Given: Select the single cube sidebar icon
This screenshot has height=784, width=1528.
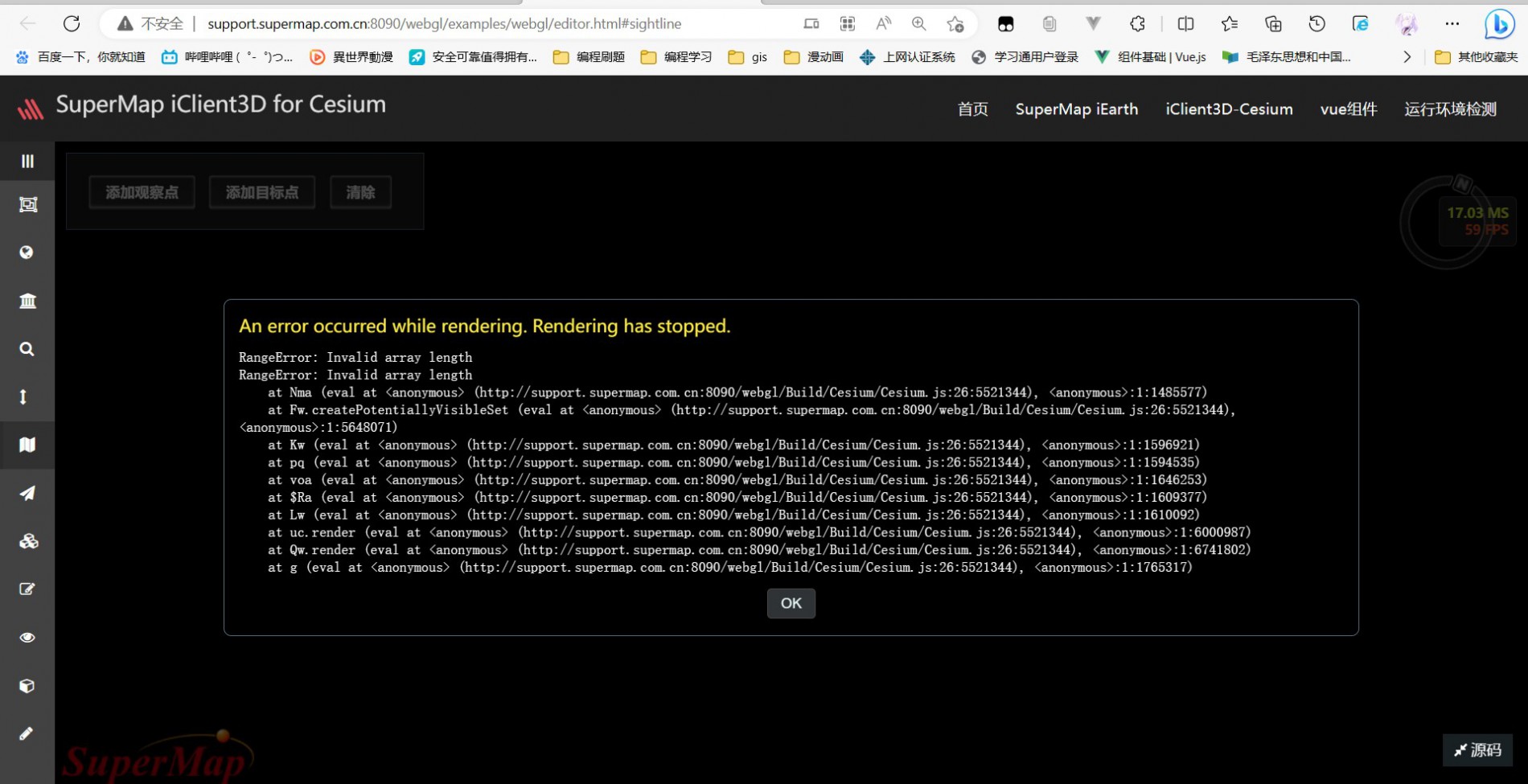Looking at the screenshot, I should pyautogui.click(x=27, y=686).
